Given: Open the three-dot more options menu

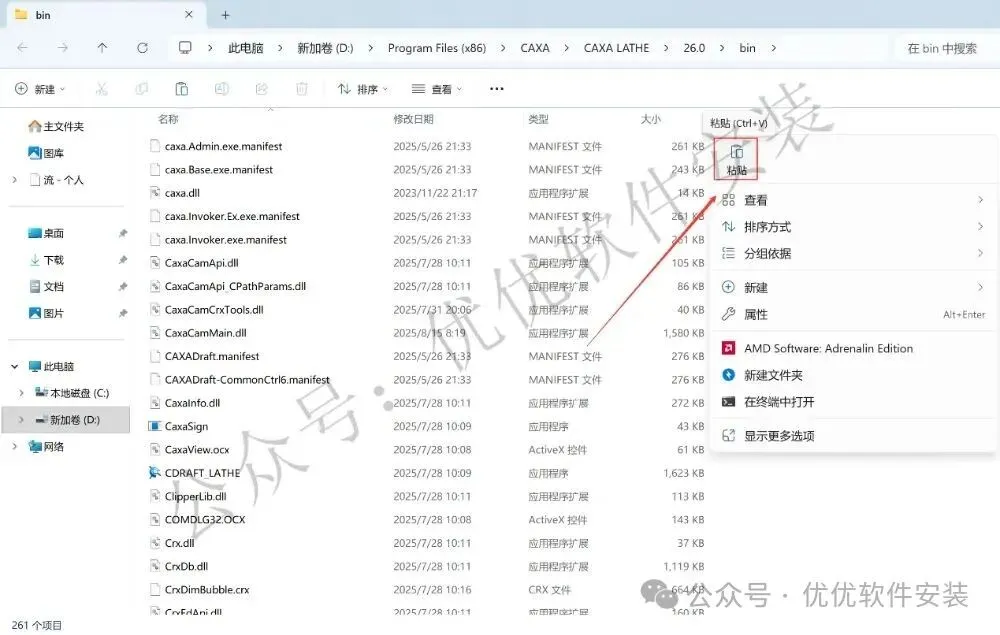Looking at the screenshot, I should 496,89.
